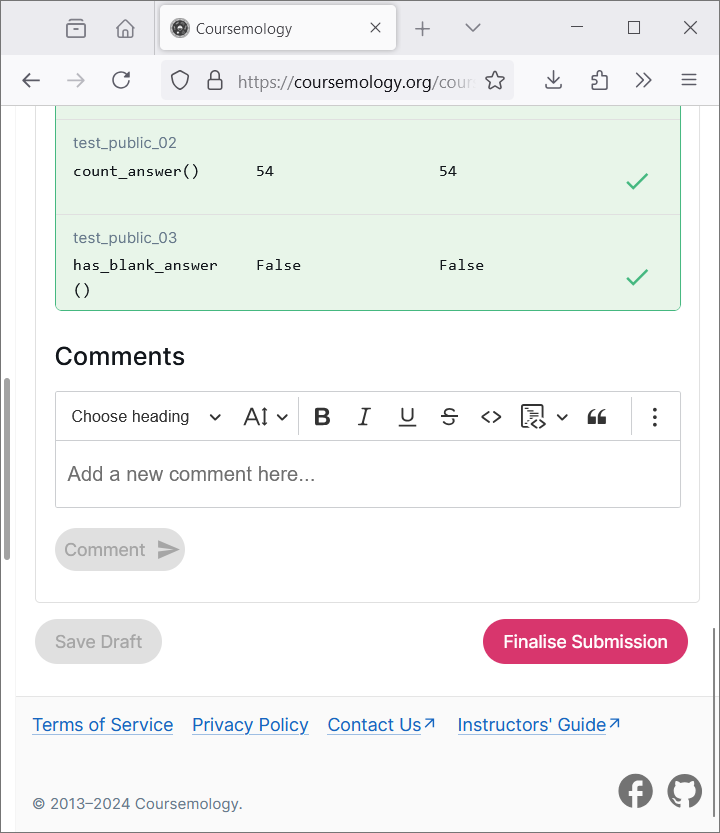This screenshot has width=720, height=833.
Task: Insert a block quote
Action: pyautogui.click(x=597, y=417)
